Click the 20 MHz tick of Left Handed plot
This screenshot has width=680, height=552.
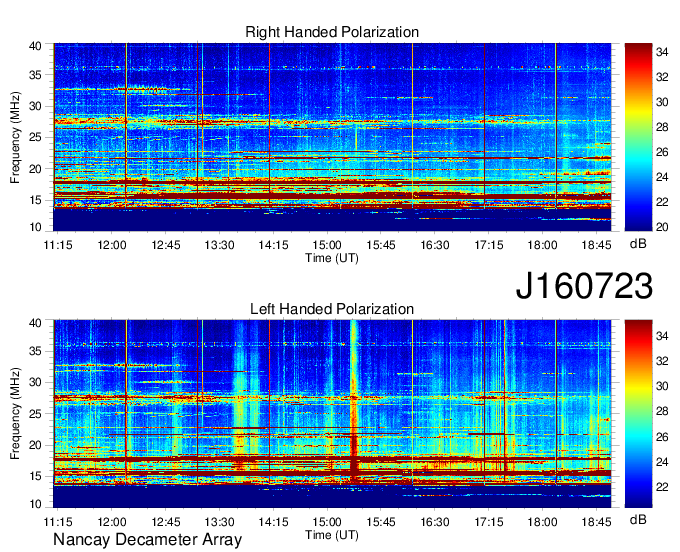point(36,445)
